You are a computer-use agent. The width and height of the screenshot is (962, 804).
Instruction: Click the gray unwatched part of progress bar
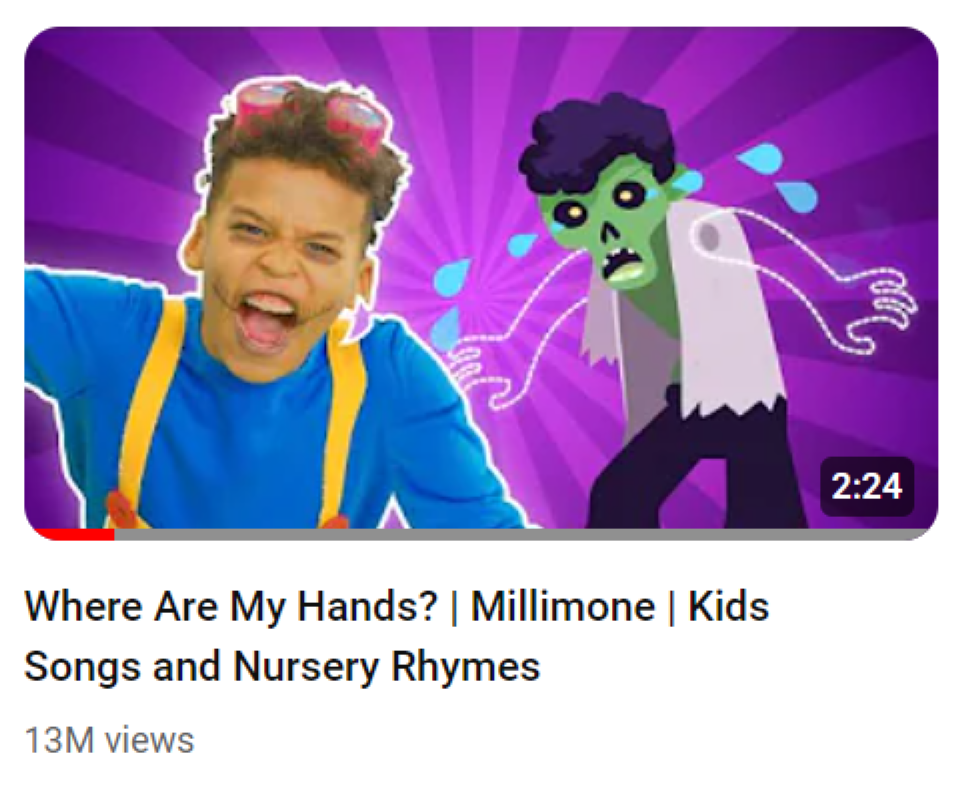click(521, 535)
